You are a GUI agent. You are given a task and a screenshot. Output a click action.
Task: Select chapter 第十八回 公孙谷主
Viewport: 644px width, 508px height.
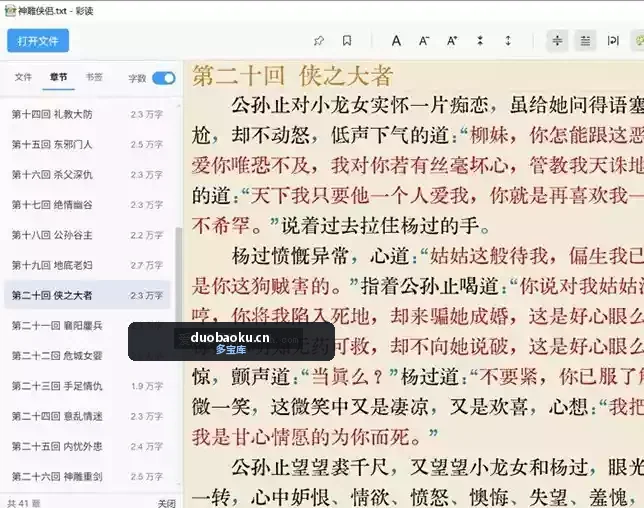point(87,235)
